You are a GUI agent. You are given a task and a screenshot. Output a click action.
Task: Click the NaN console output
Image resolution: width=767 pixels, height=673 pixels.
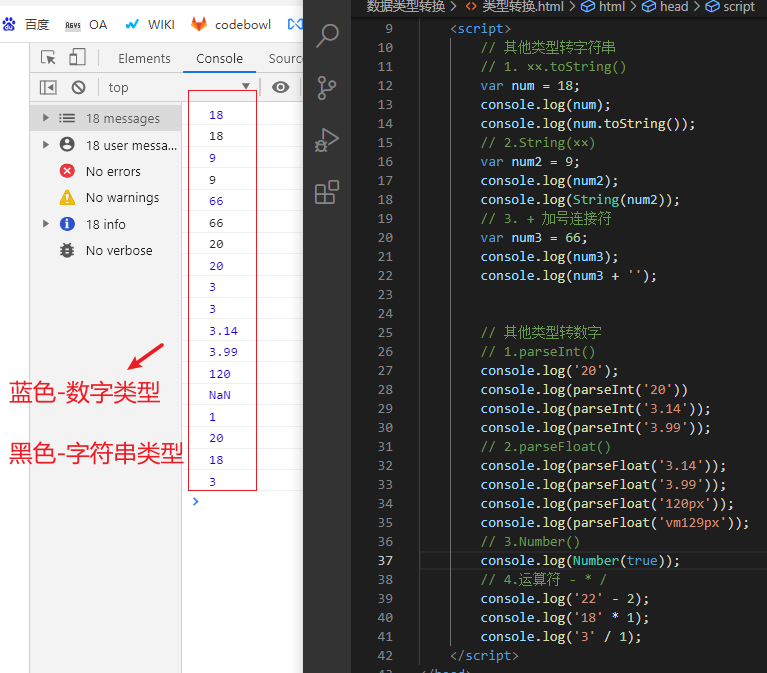click(220, 395)
